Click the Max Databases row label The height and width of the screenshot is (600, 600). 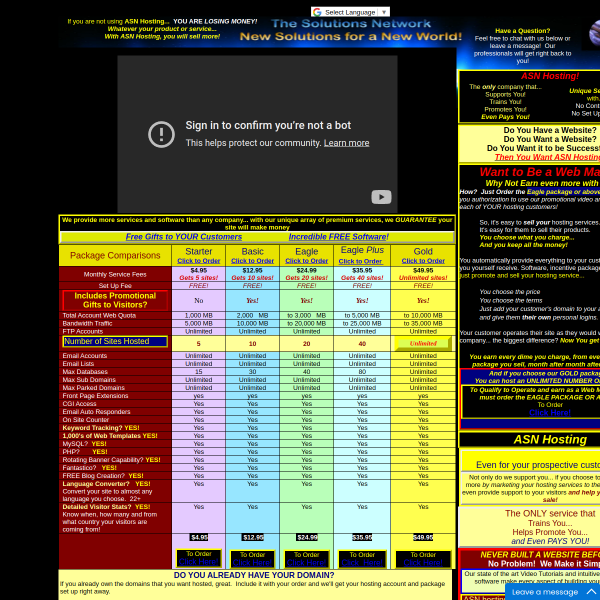85,372
